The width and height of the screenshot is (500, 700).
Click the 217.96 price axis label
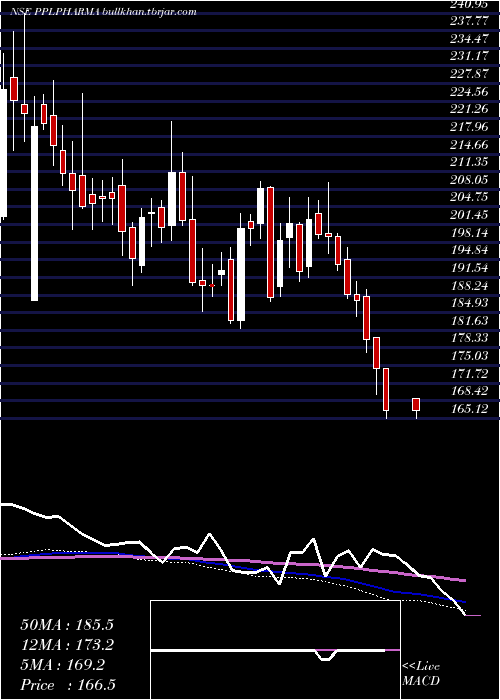coord(469,127)
